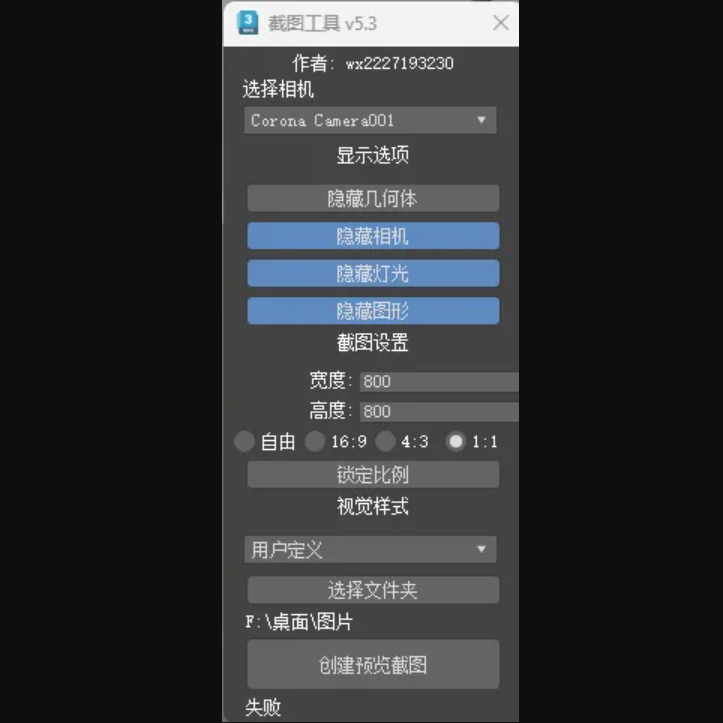Click the 创建预览截图 button
723x723 pixels.
[373, 664]
